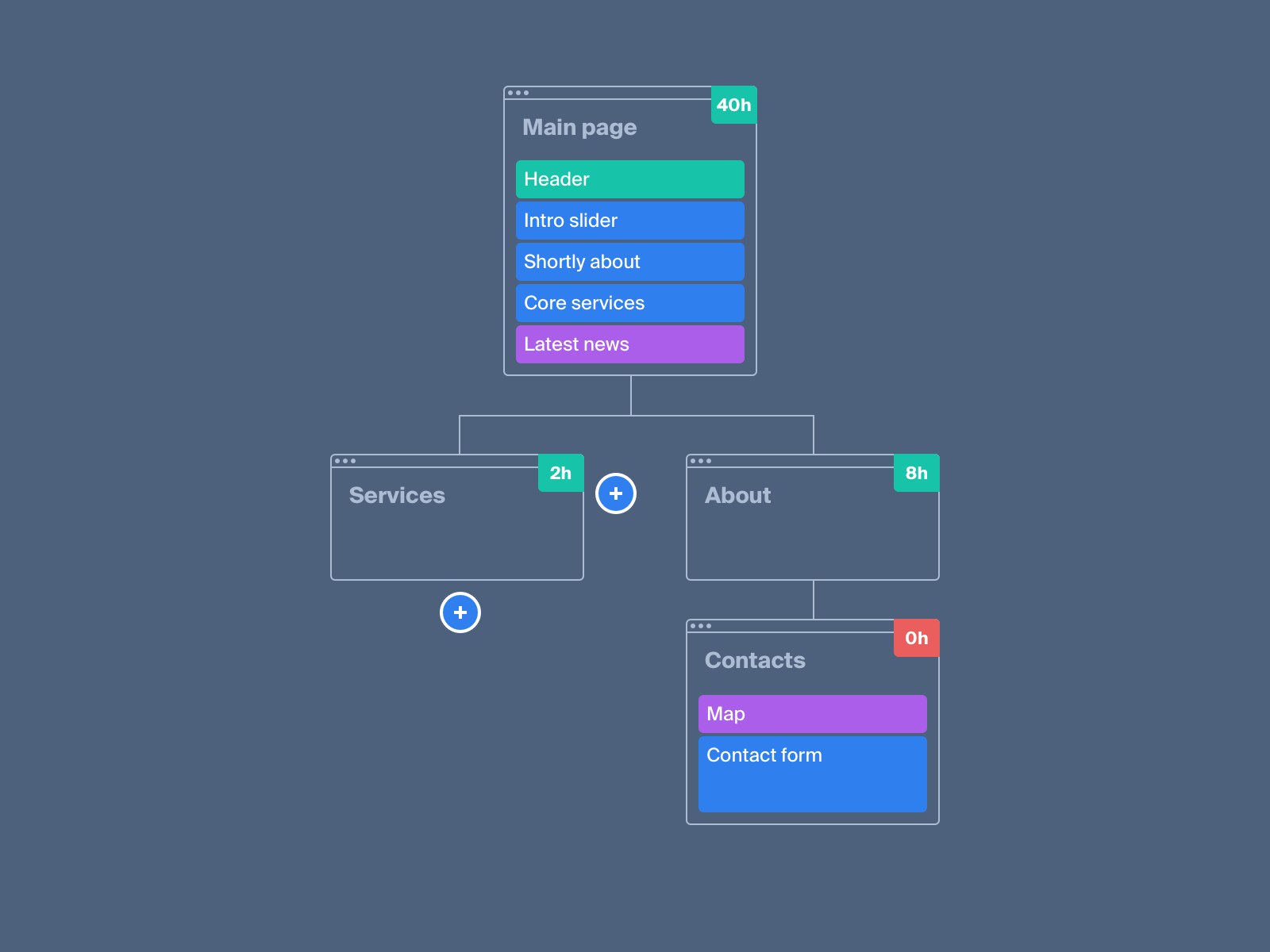Click the Services page title

pyautogui.click(x=397, y=495)
